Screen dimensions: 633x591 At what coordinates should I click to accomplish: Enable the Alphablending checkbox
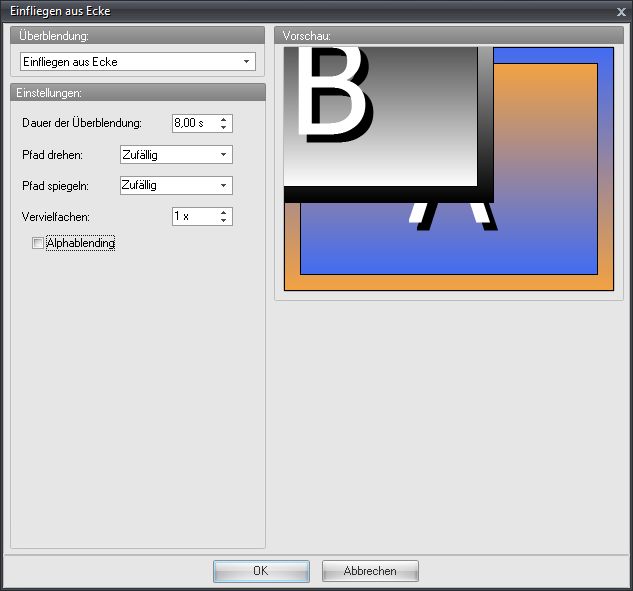click(x=38, y=243)
